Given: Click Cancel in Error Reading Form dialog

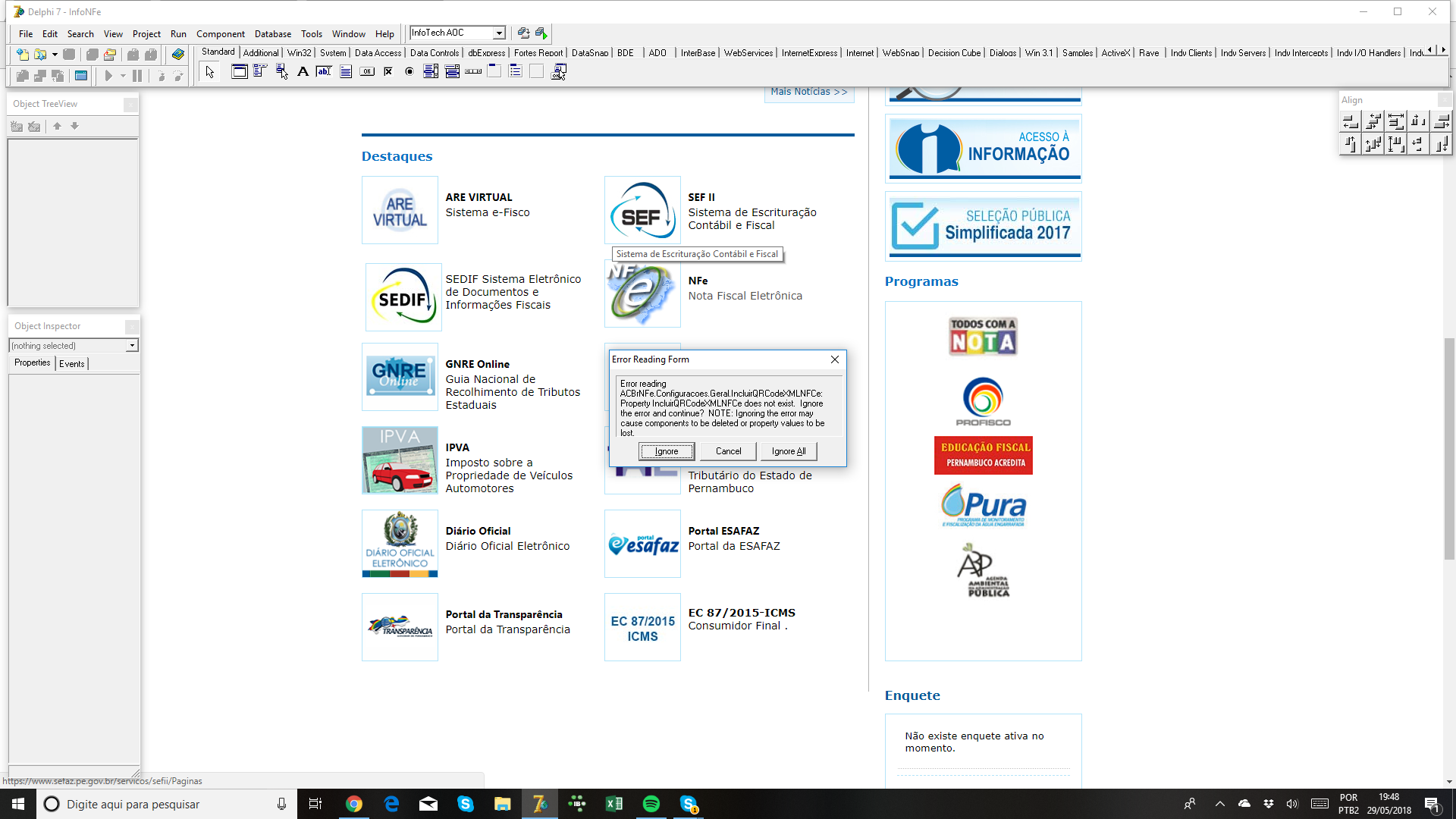Looking at the screenshot, I should click(729, 451).
